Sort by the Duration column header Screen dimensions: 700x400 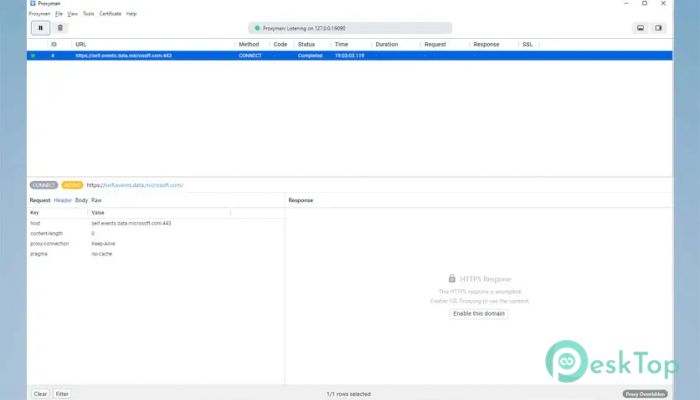tap(387, 44)
